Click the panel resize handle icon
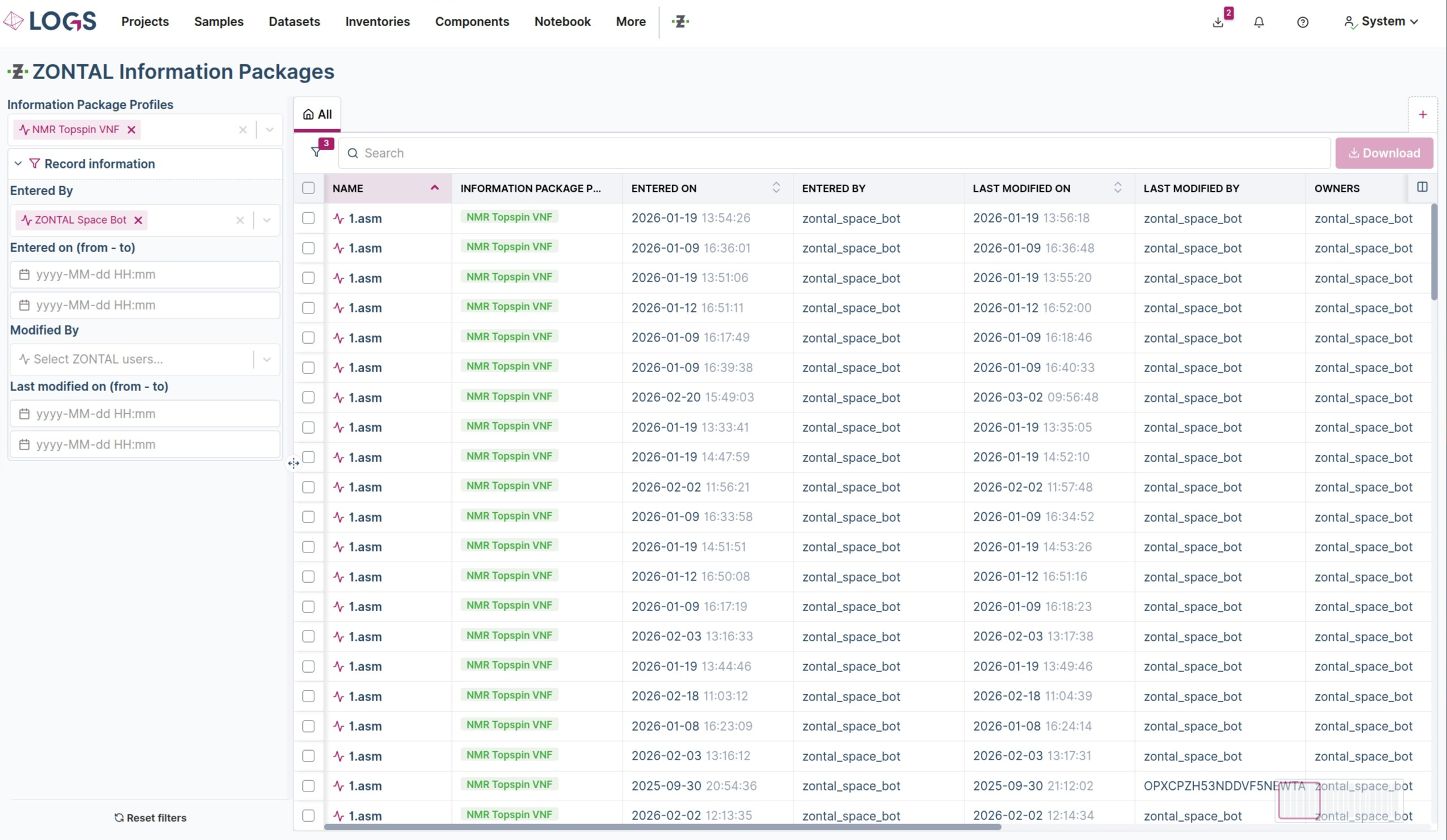This screenshot has height=840, width=1447. 293,463
